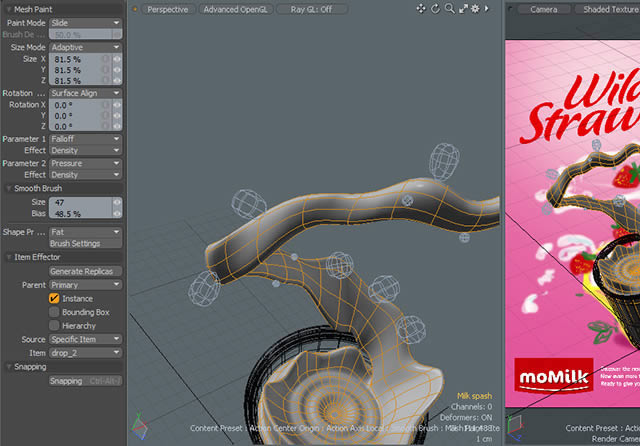The width and height of the screenshot is (640, 446).
Task: Click the Brush Settings button
Action: (x=85, y=243)
